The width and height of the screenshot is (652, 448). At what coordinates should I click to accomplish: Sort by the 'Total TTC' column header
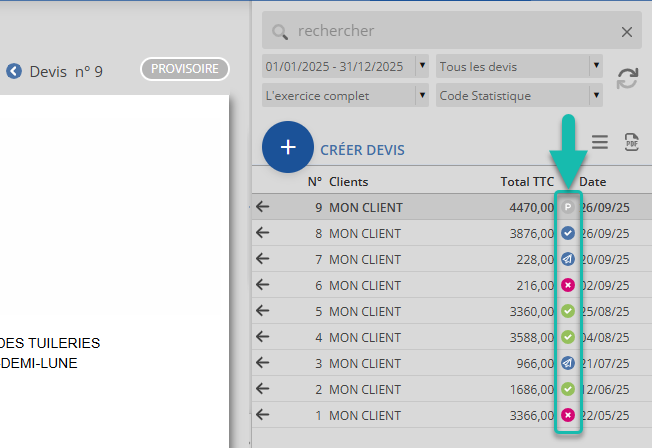(527, 182)
